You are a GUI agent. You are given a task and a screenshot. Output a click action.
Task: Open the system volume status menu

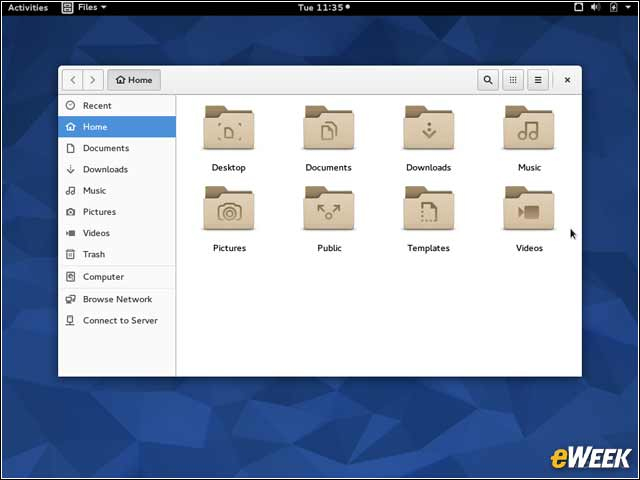point(596,7)
